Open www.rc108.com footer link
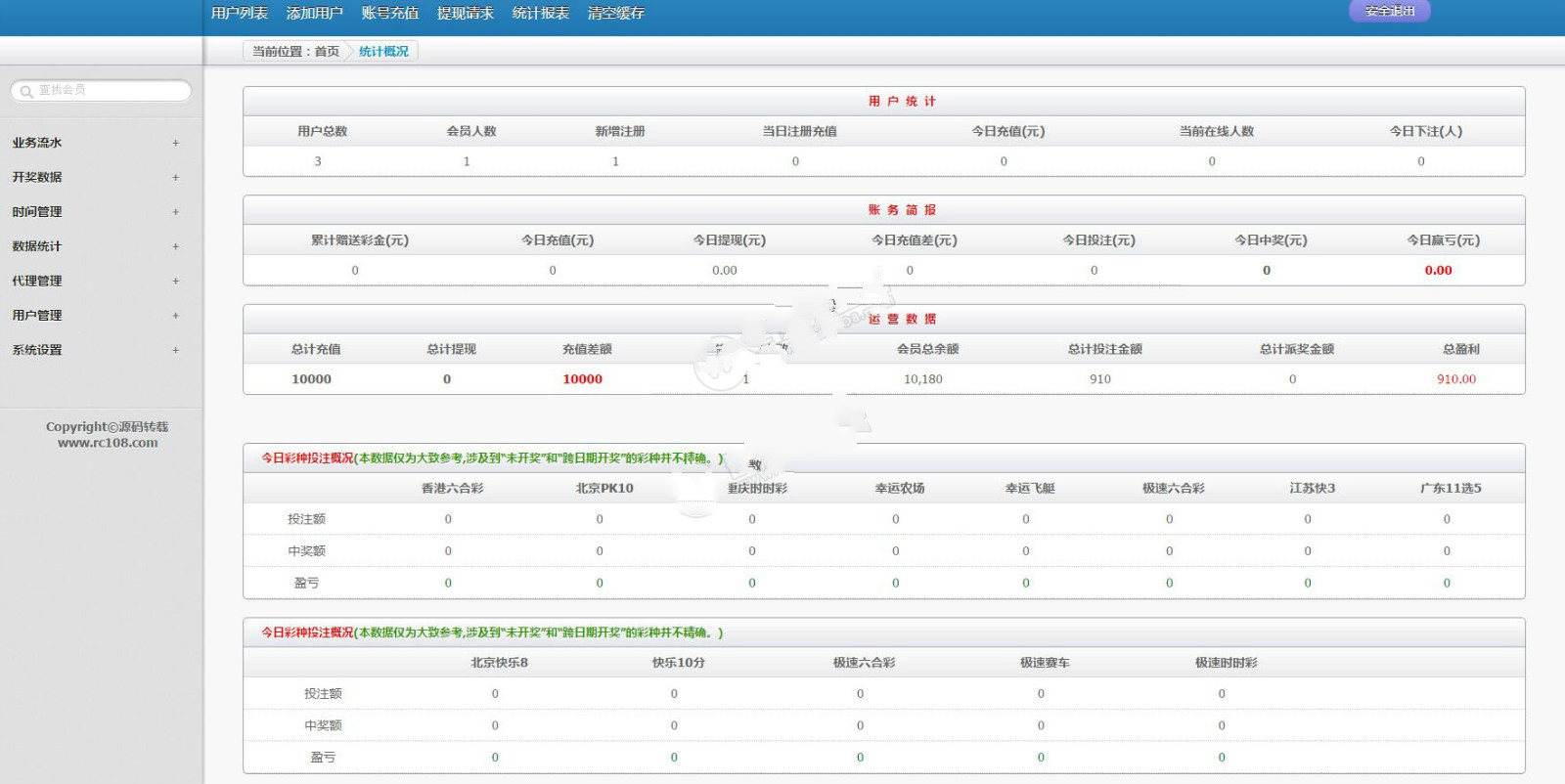Viewport: 1565px width, 784px height. (108, 443)
